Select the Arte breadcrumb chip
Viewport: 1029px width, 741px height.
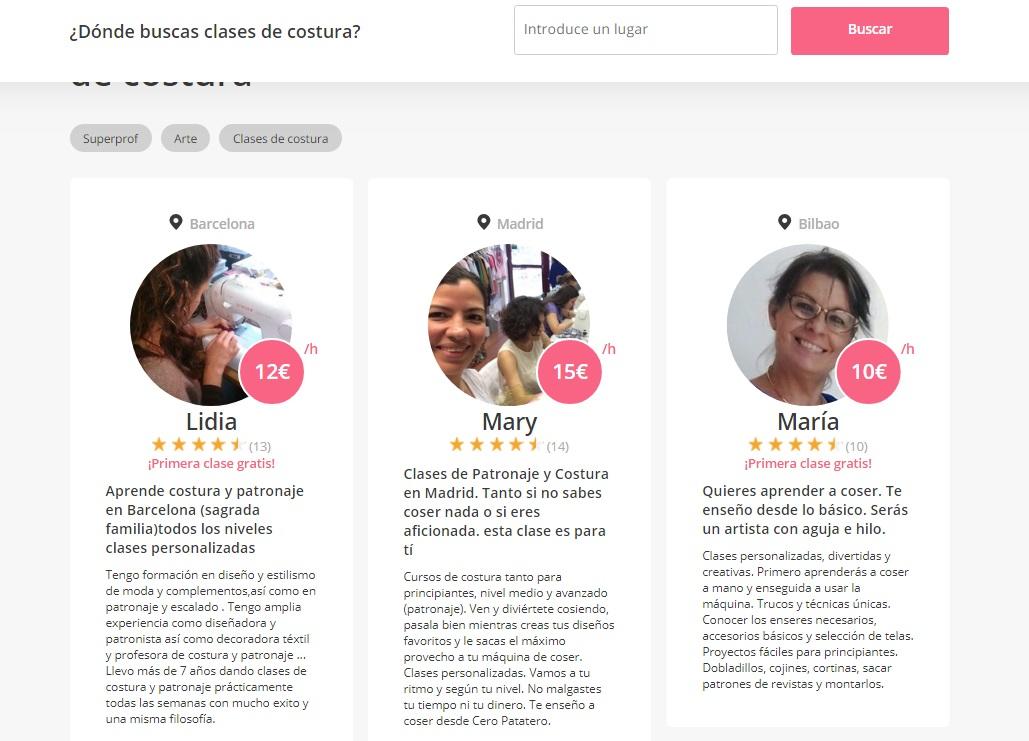coord(185,138)
